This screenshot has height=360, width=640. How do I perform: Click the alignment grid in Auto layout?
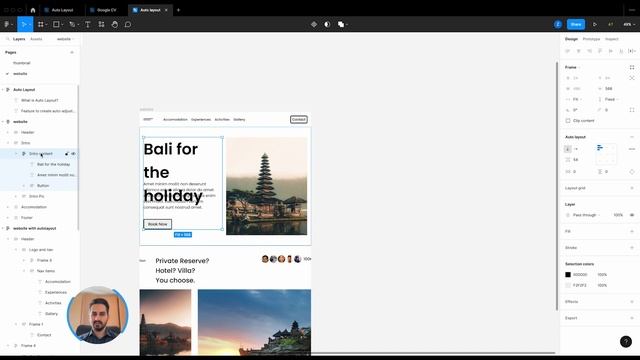tap(606, 154)
